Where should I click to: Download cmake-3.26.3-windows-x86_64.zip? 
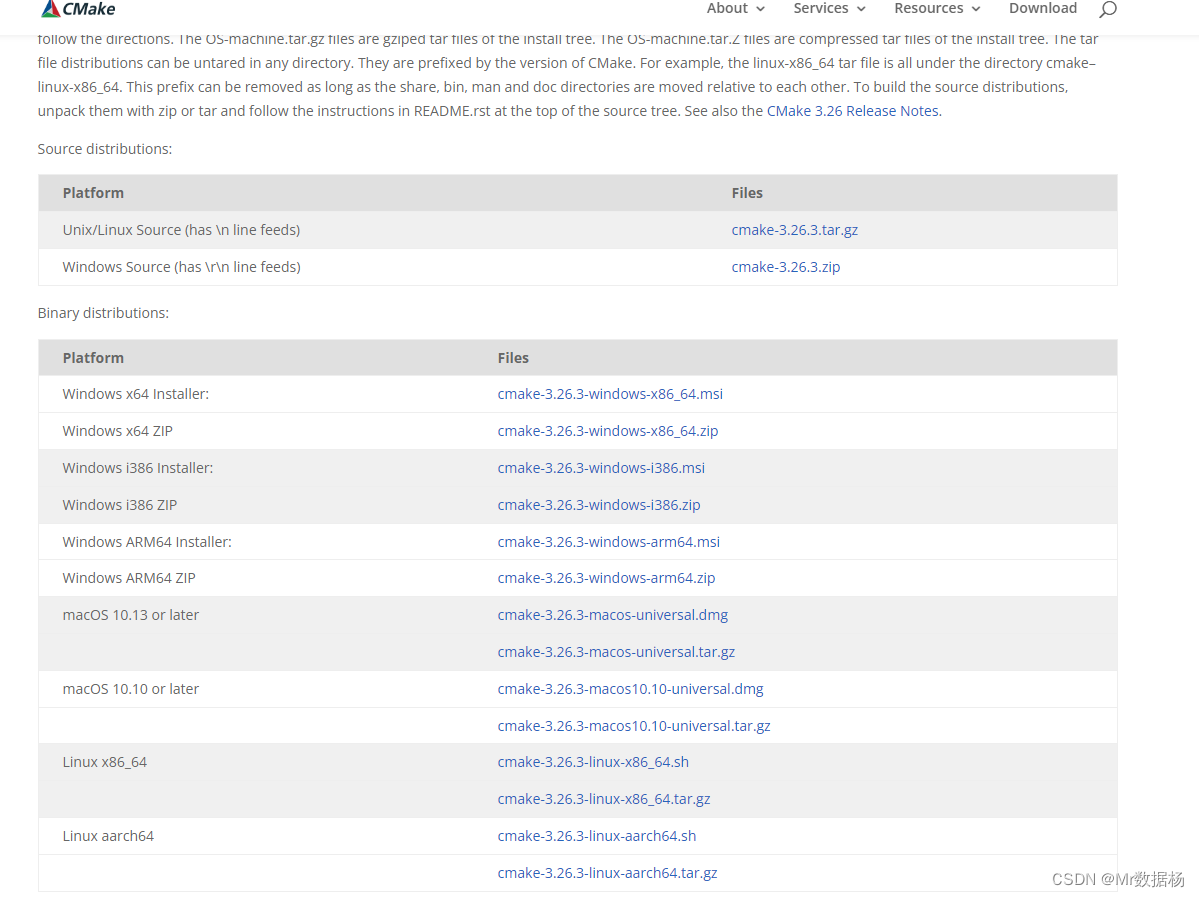point(607,430)
